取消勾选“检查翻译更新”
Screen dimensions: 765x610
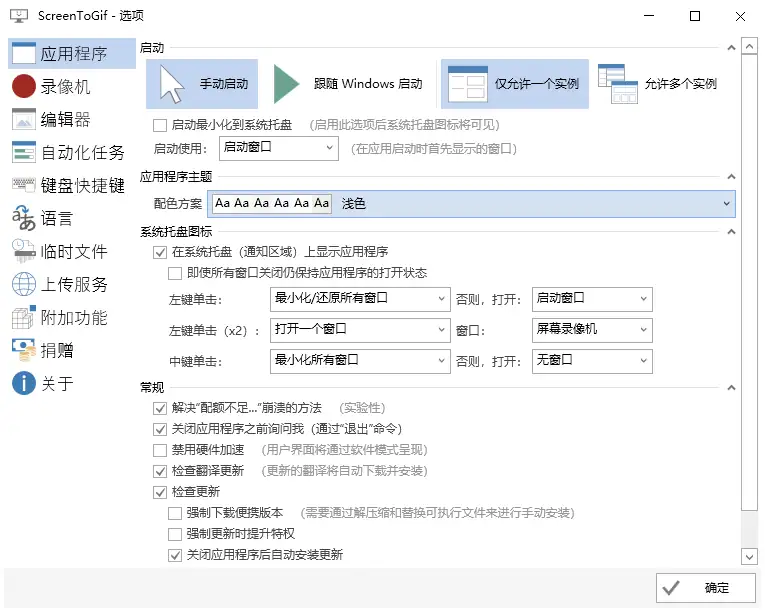pyautogui.click(x=160, y=471)
